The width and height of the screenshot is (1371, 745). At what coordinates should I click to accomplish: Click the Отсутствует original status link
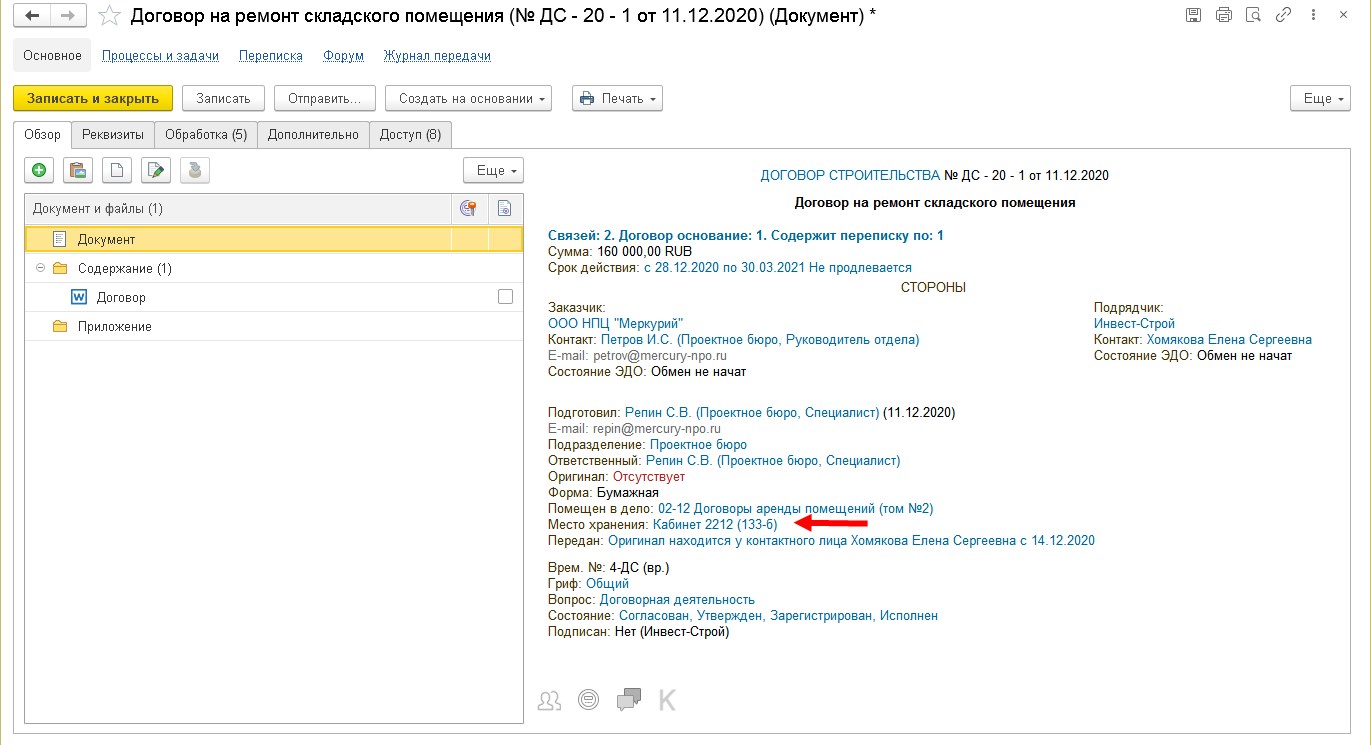point(648,476)
